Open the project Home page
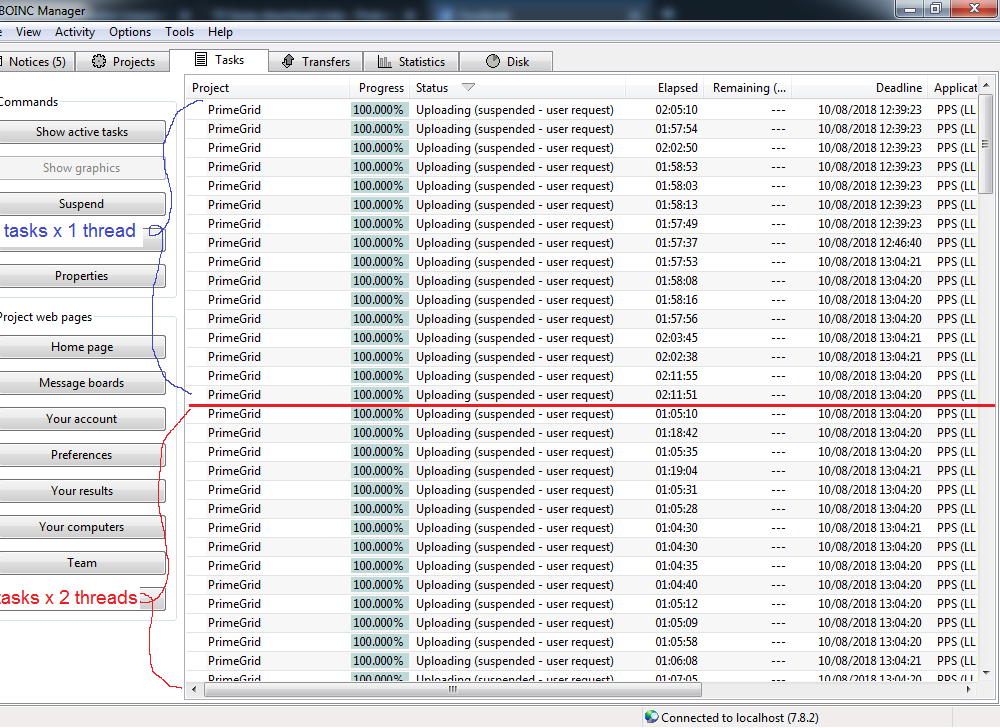 (82, 347)
